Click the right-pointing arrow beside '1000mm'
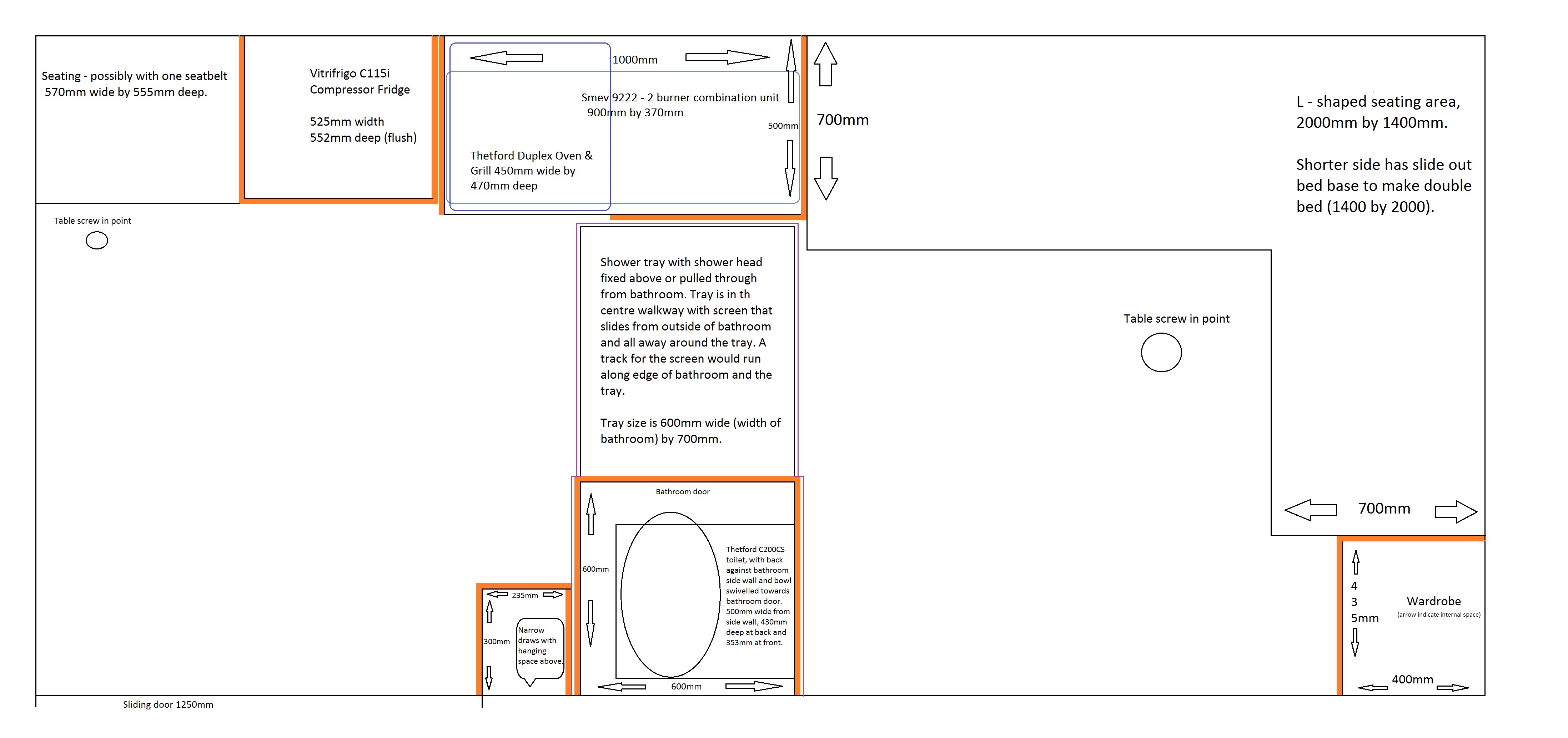Image resolution: width=1568 pixels, height=738 pixels. pyautogui.click(x=727, y=57)
